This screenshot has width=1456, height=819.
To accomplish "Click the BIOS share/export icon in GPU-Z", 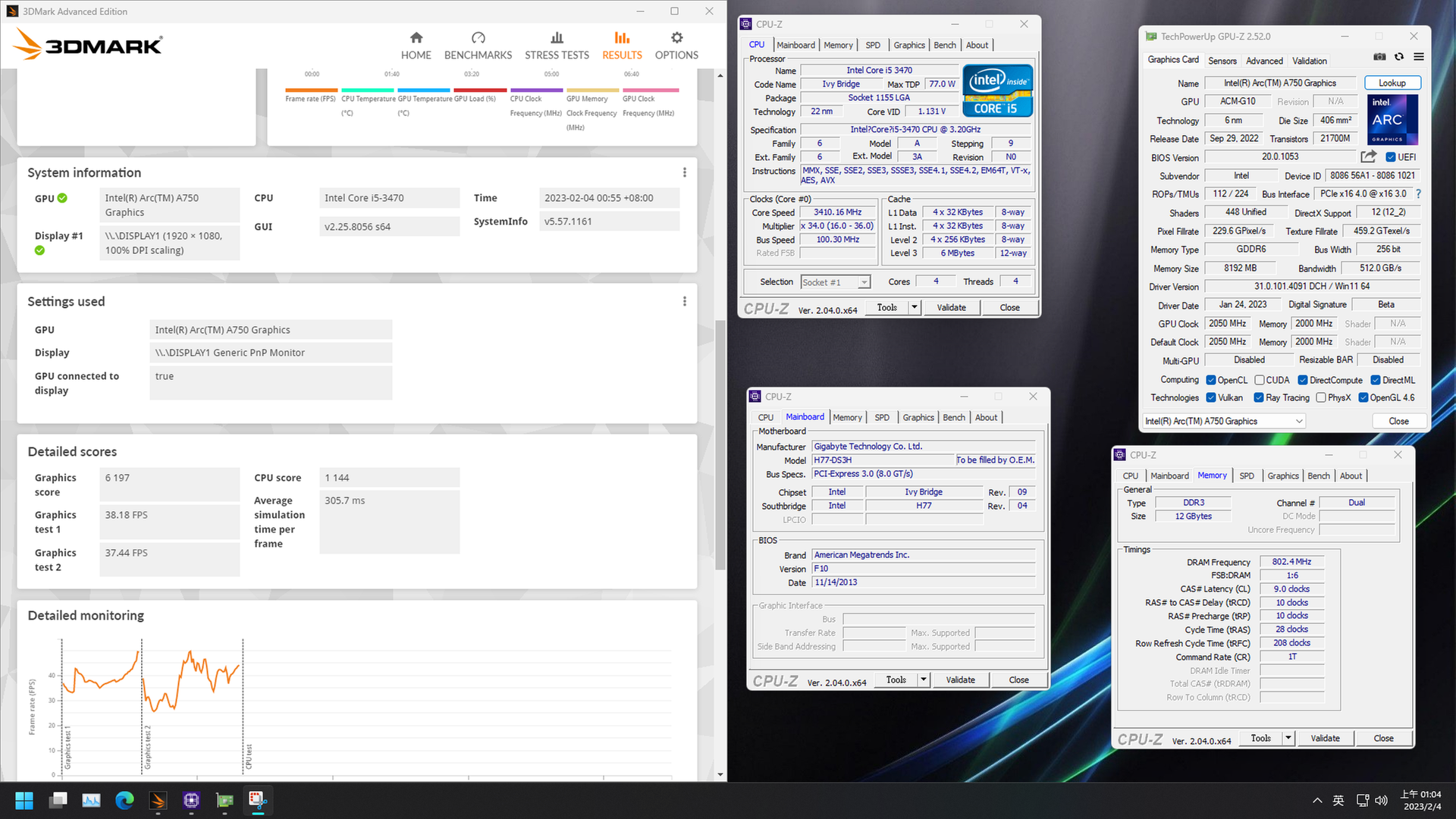I will [1368, 157].
